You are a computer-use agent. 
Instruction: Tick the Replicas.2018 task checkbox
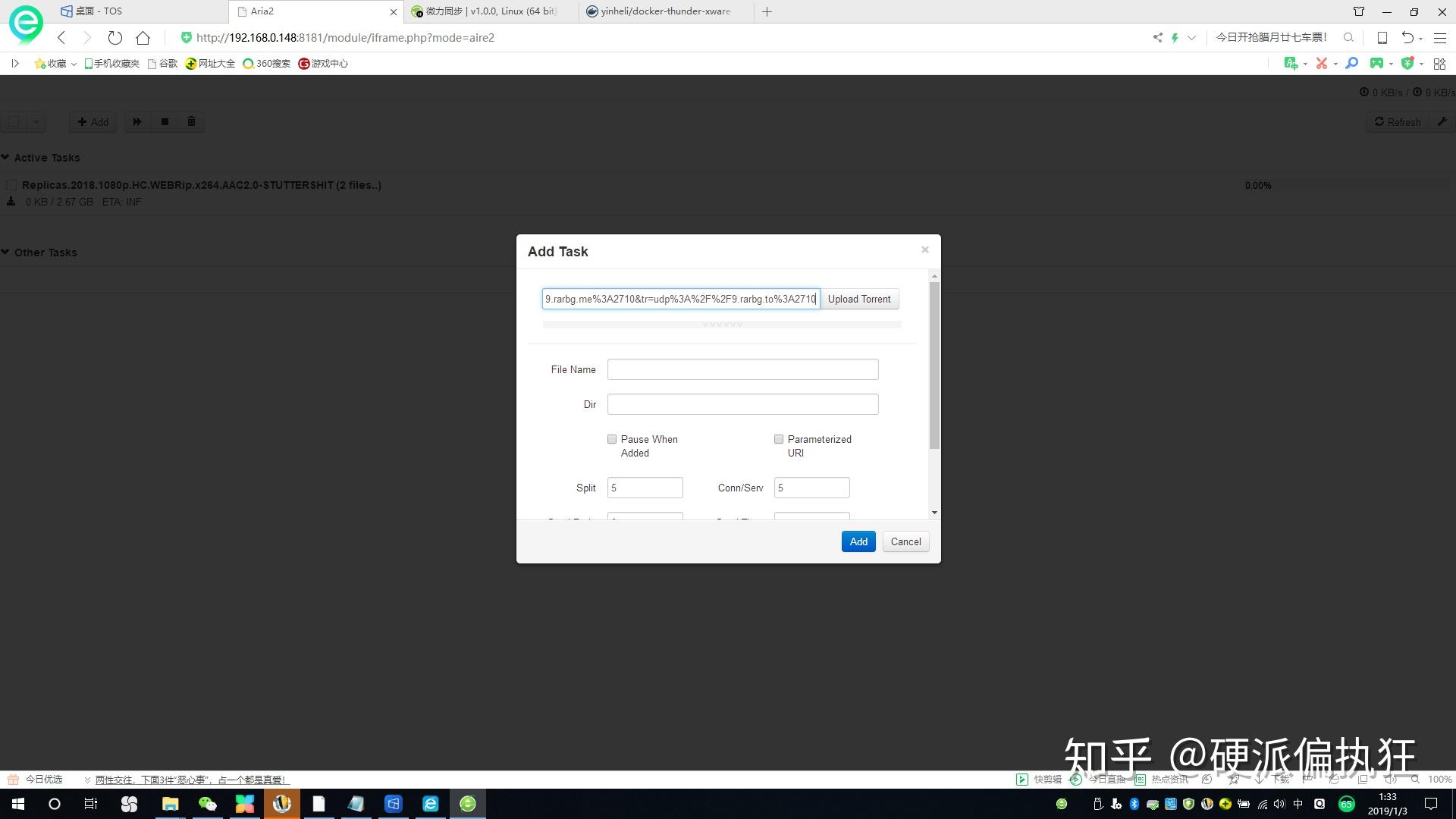click(x=11, y=185)
